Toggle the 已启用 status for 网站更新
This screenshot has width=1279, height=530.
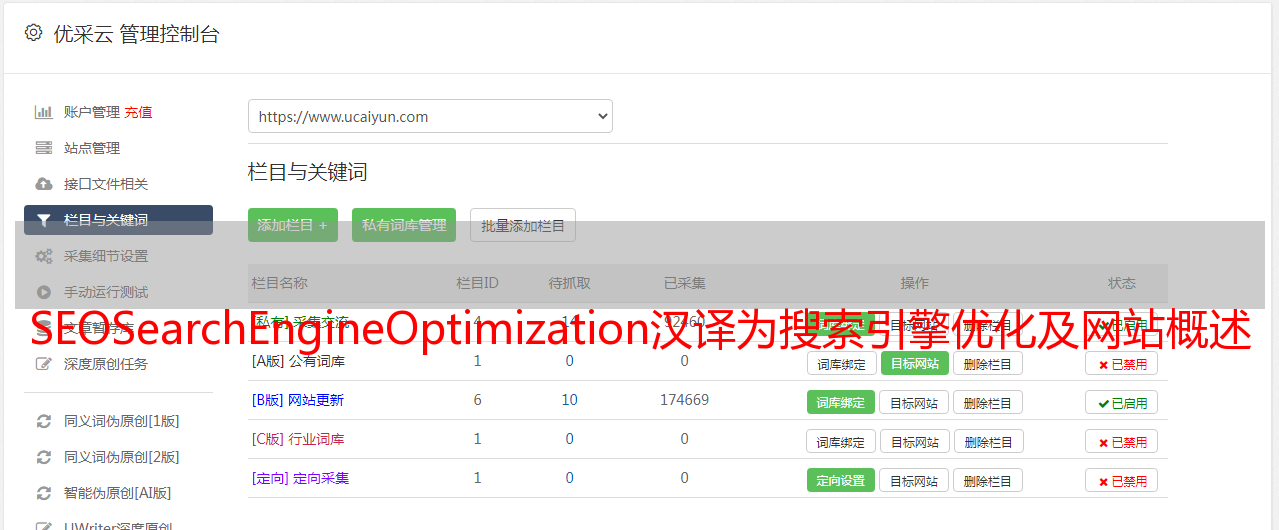[1122, 402]
